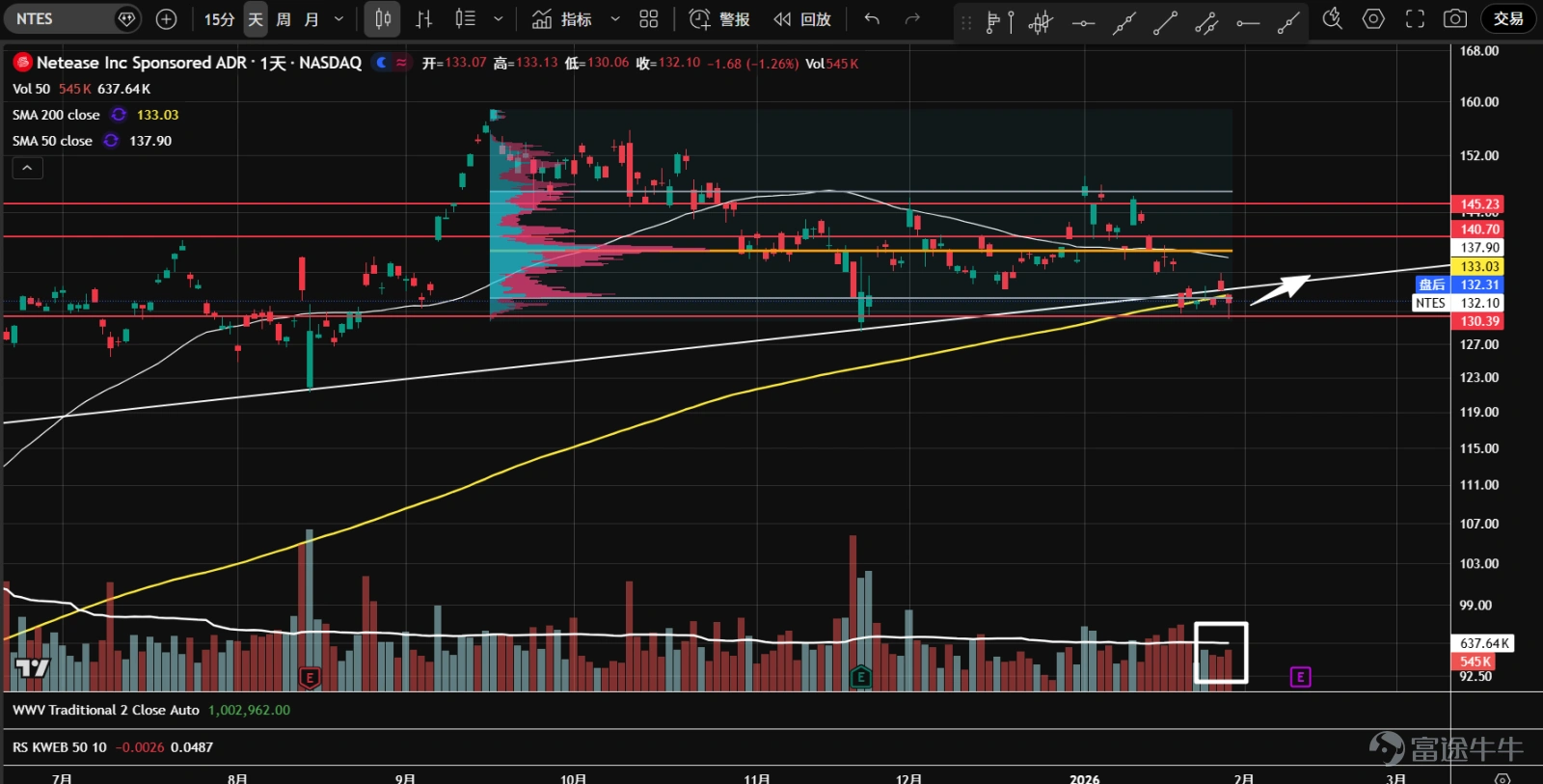This screenshot has width=1543, height=784.
Task: Select the ray line drawing tool
Action: (x=1288, y=21)
